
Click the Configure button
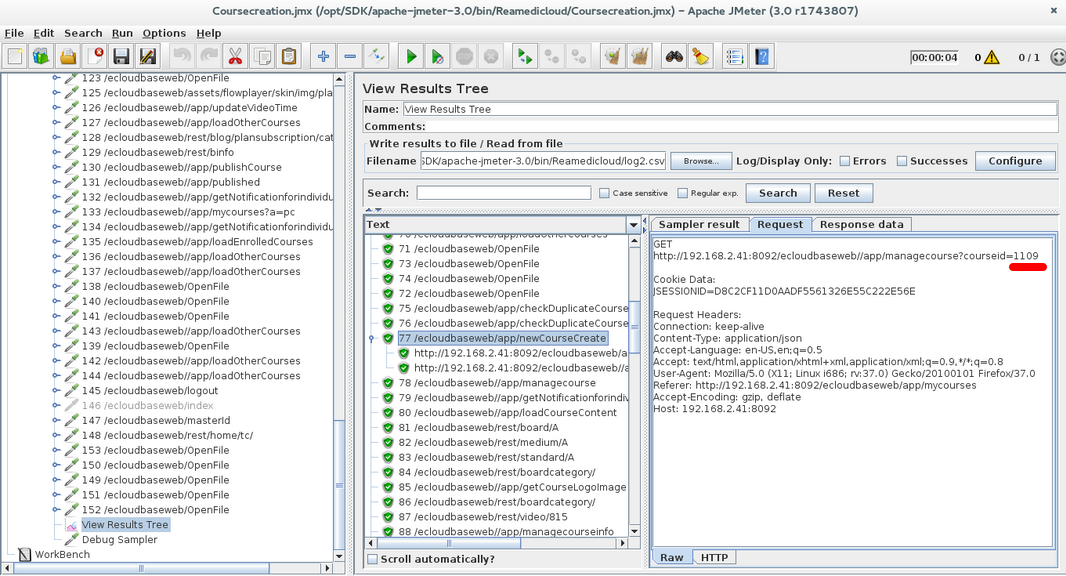[x=1015, y=161]
